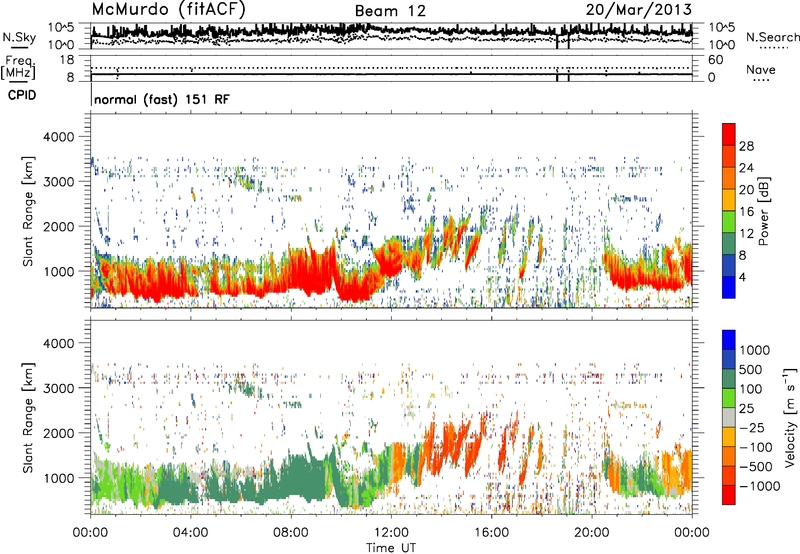The height and width of the screenshot is (554, 800).
Task: Click the 'normal (fast) 151 RF' text
Action: [162, 99]
